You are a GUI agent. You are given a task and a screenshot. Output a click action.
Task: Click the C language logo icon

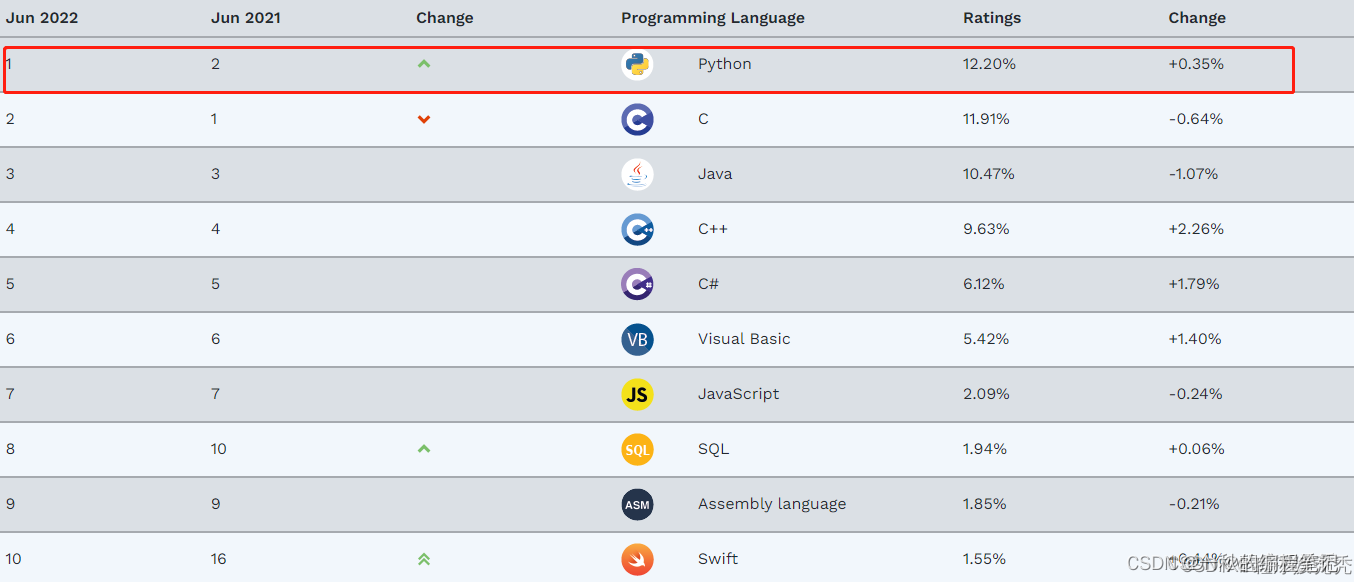[x=637, y=120]
